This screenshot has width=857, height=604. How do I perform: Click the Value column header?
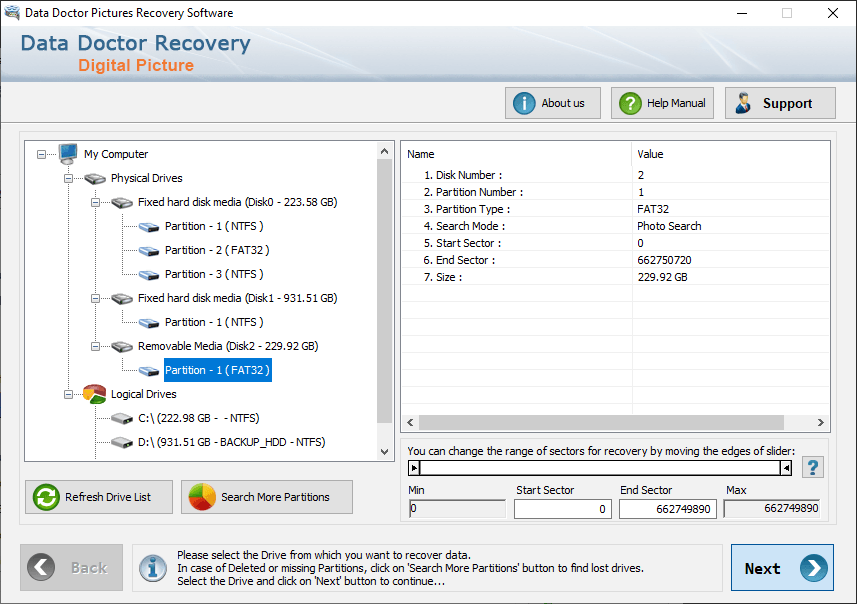[731, 154]
